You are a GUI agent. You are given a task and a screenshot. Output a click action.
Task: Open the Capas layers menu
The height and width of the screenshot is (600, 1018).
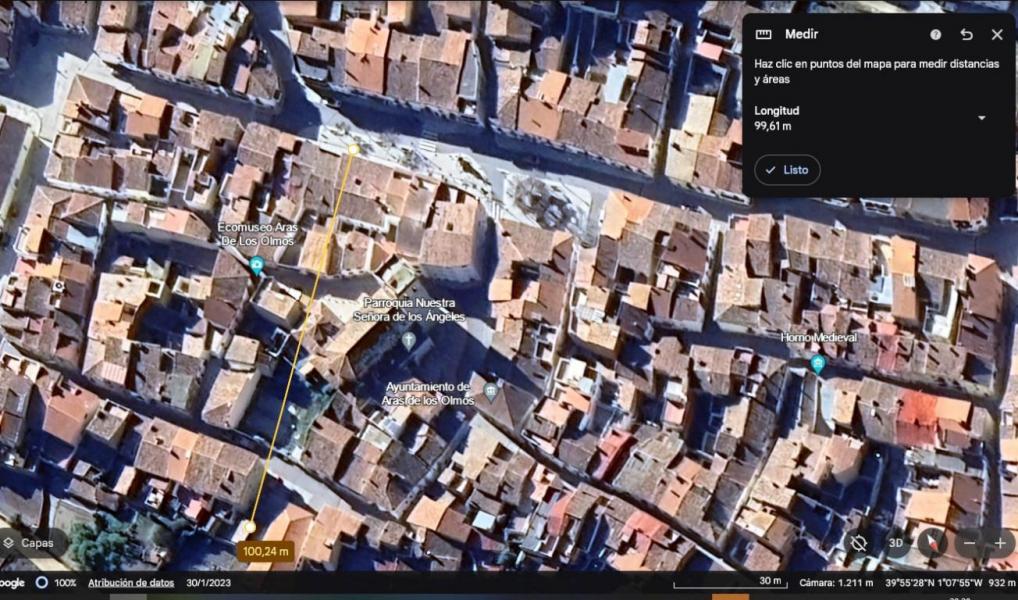click(30, 543)
